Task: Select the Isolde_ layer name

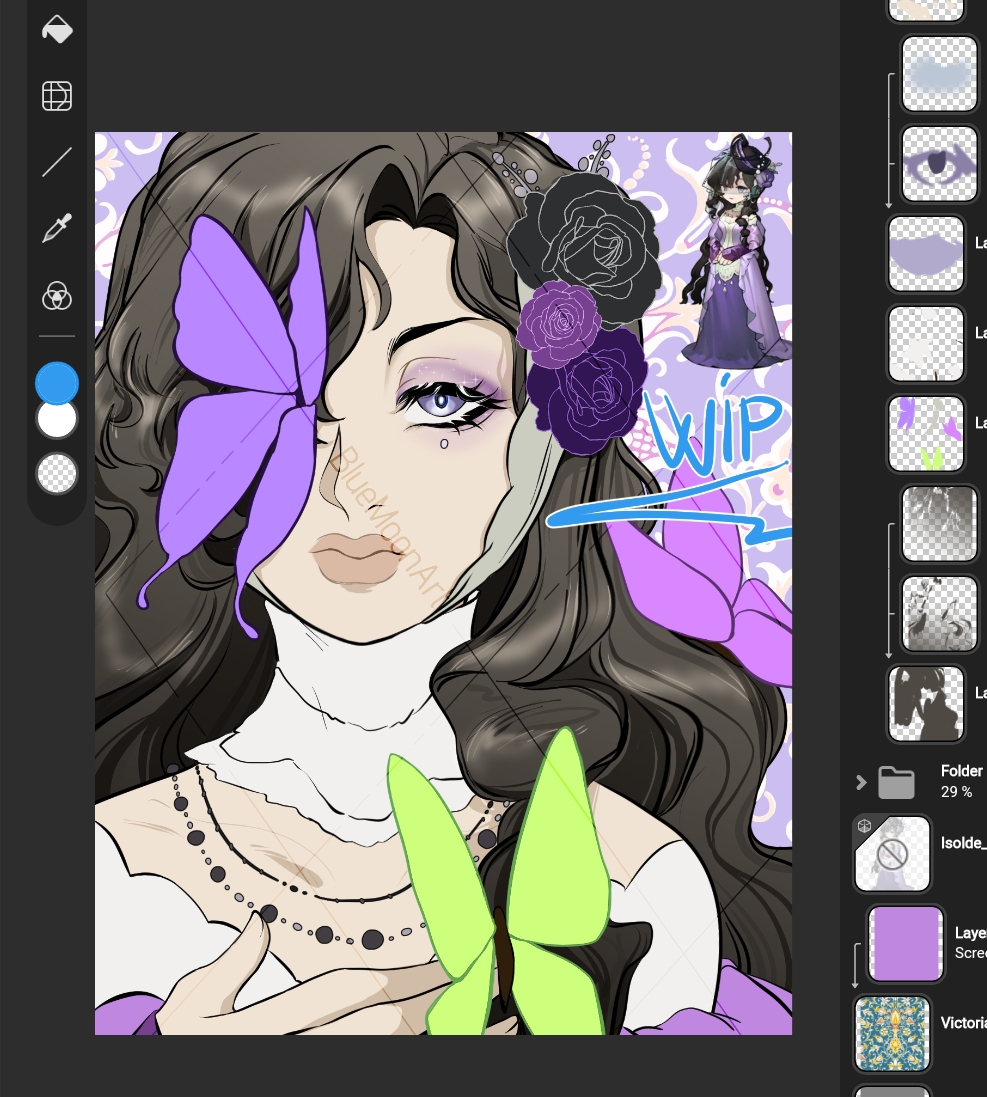Action: pyautogui.click(x=962, y=845)
